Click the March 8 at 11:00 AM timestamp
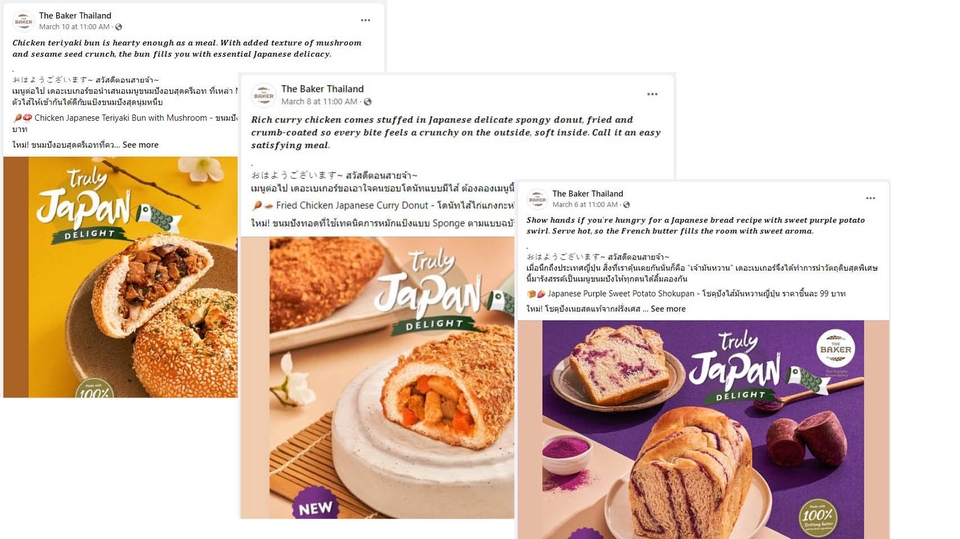Viewport: 960px width, 539px height. (x=319, y=102)
